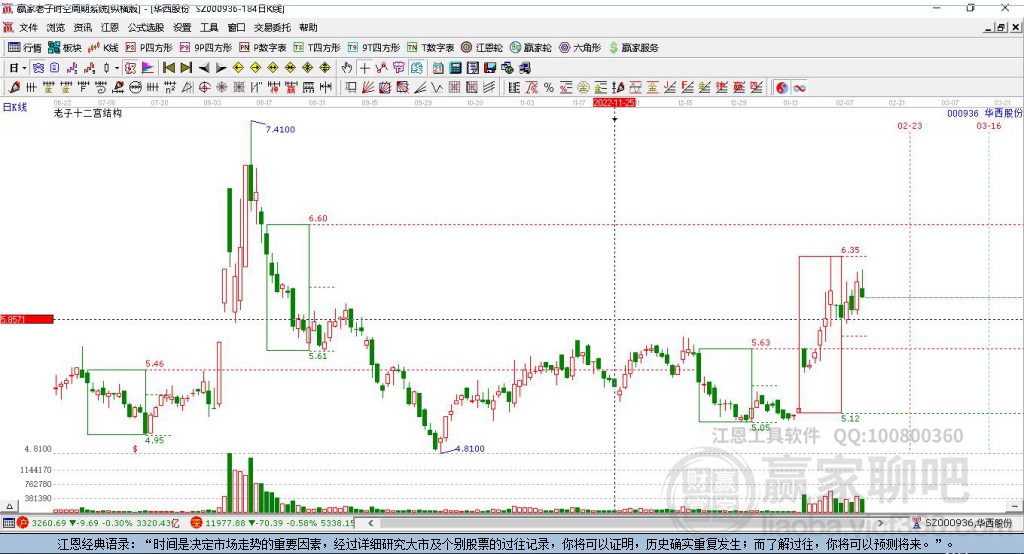Open the 公式选股 menu
Viewport: 1024px width, 554px height.
tap(145, 28)
